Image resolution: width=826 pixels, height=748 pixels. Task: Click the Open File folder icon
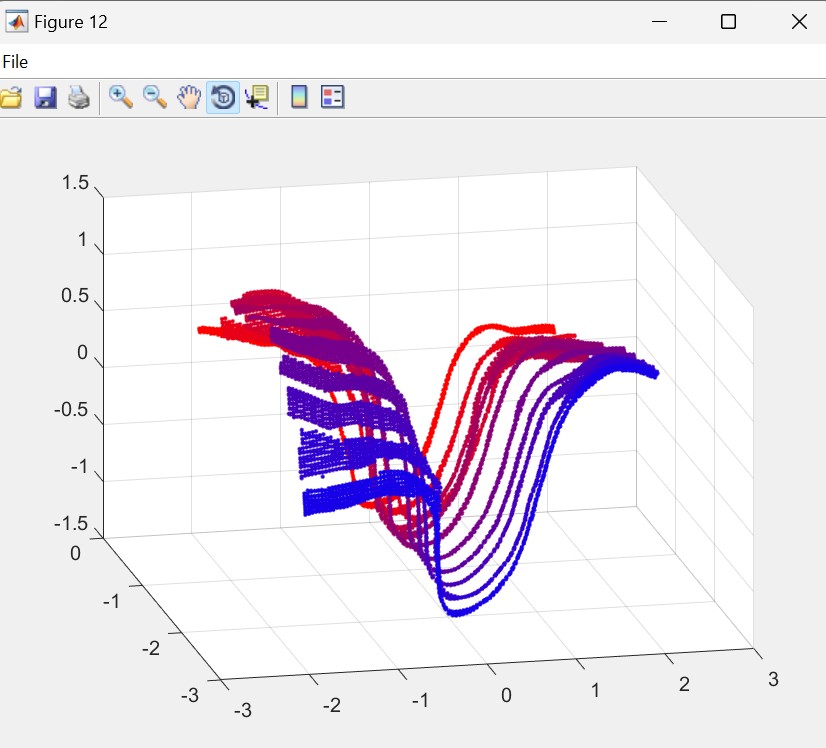point(11,97)
